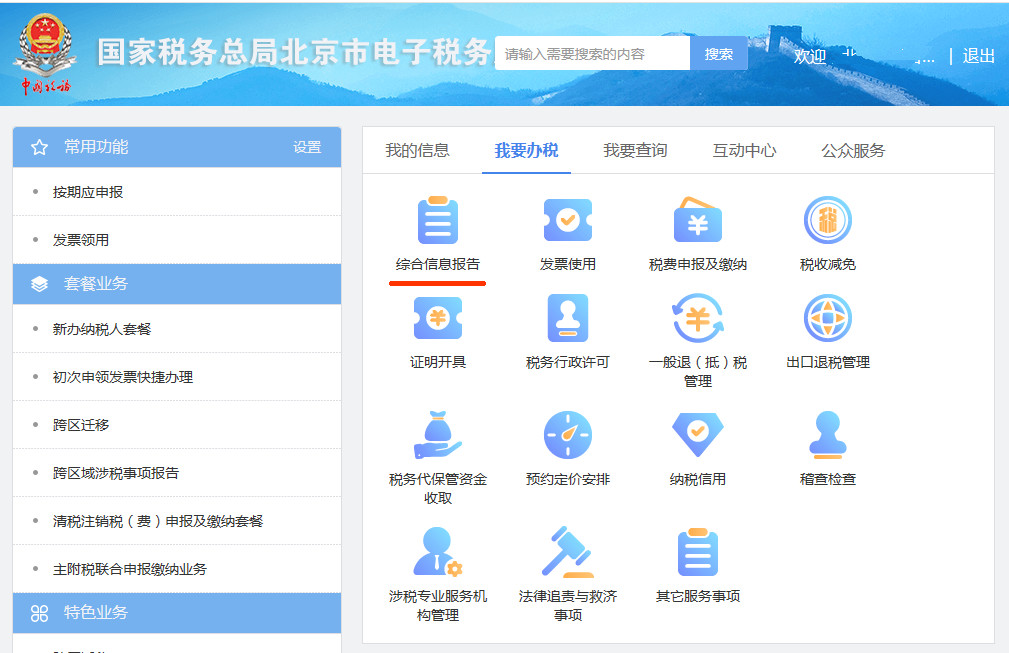Click the 法律追责与救济事项 legal remedy icon
1009x653 pixels.
567,568
